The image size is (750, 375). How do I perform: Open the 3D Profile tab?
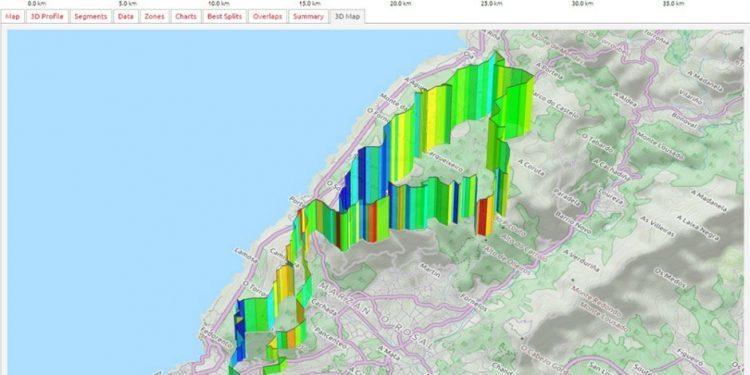47,16
